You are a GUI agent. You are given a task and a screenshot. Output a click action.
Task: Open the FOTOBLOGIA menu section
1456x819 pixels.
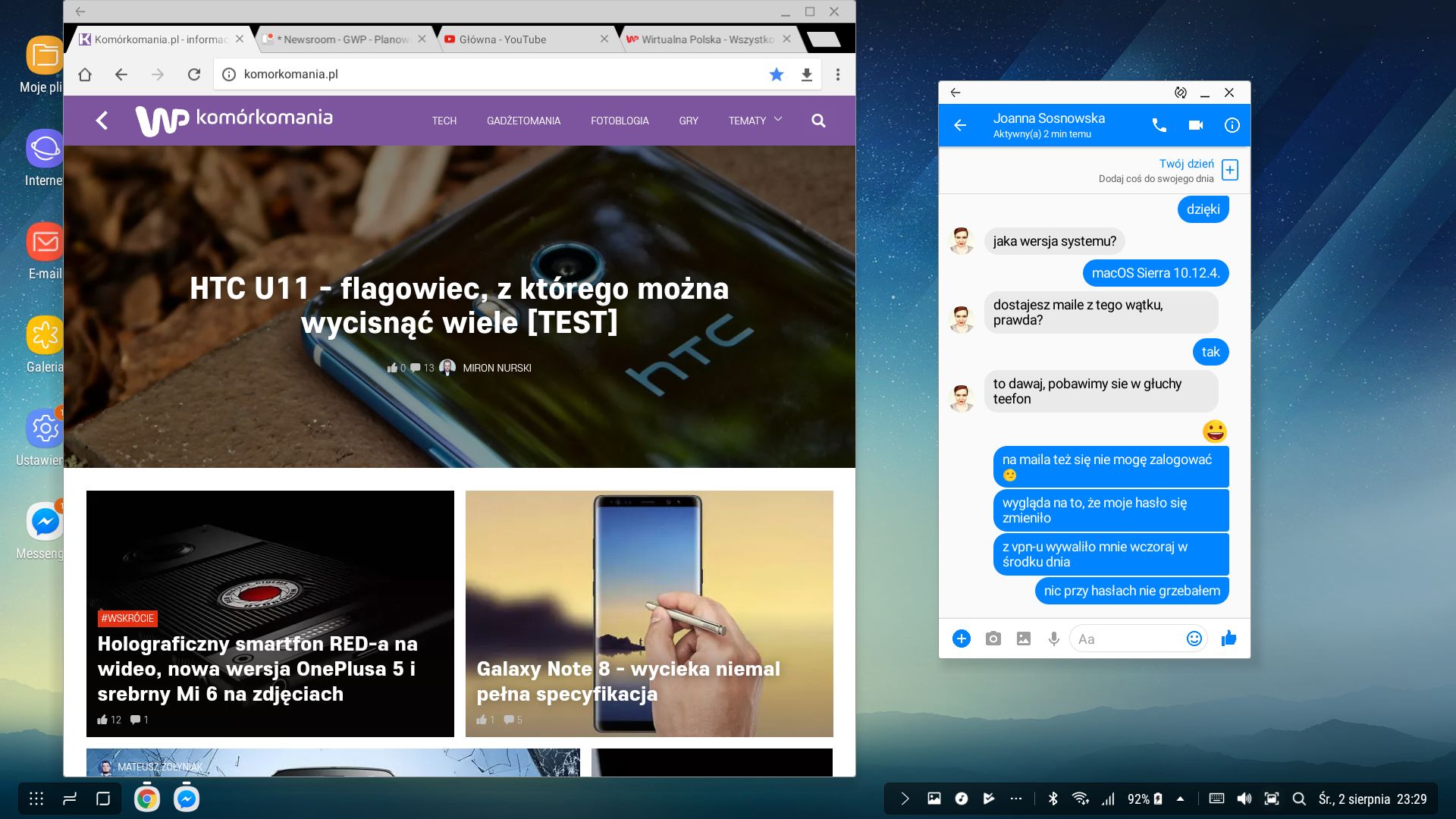(620, 121)
